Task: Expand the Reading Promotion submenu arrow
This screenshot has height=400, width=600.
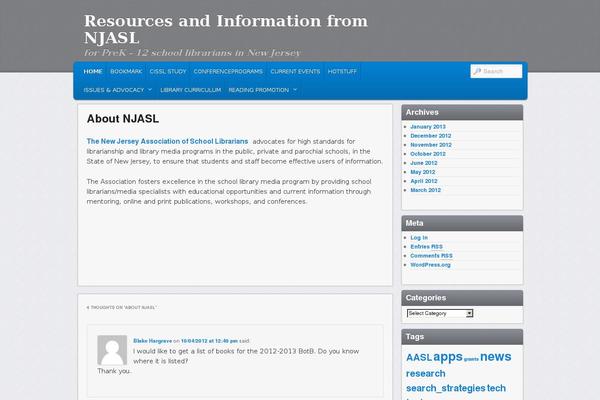Action: point(295,90)
